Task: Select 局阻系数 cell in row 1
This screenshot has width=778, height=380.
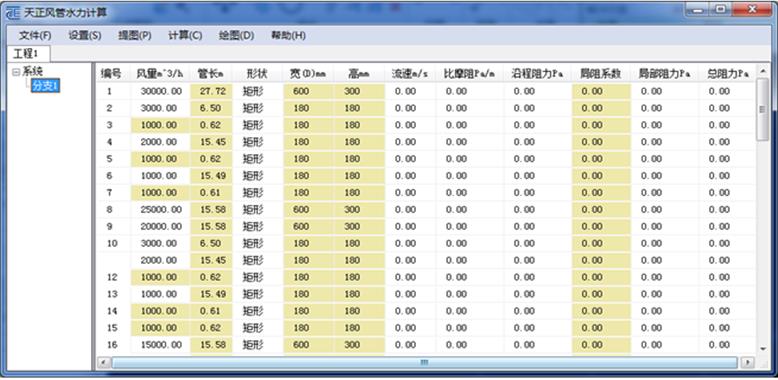Action: (601, 91)
